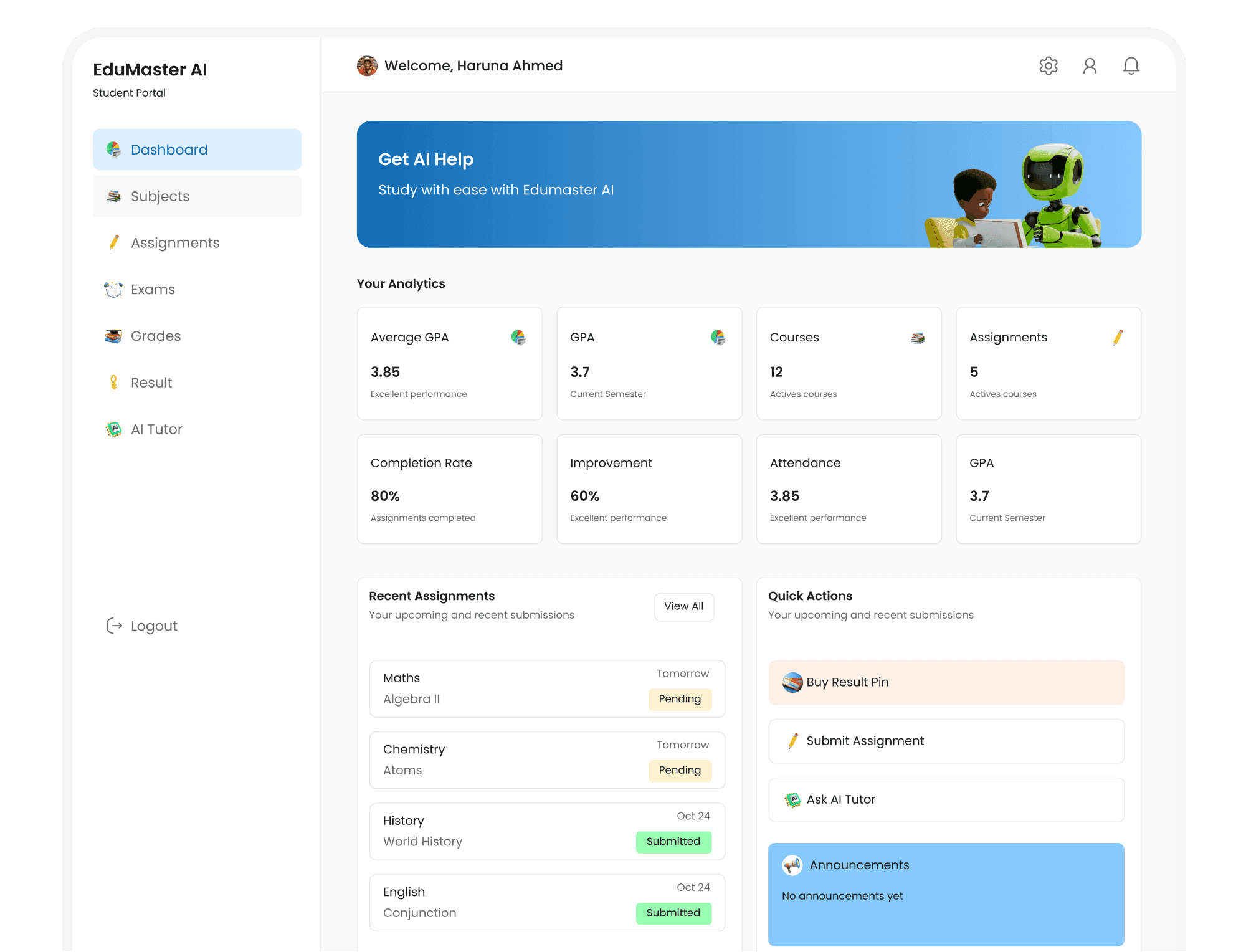
Task: Click the user profile icon
Action: (x=1090, y=66)
